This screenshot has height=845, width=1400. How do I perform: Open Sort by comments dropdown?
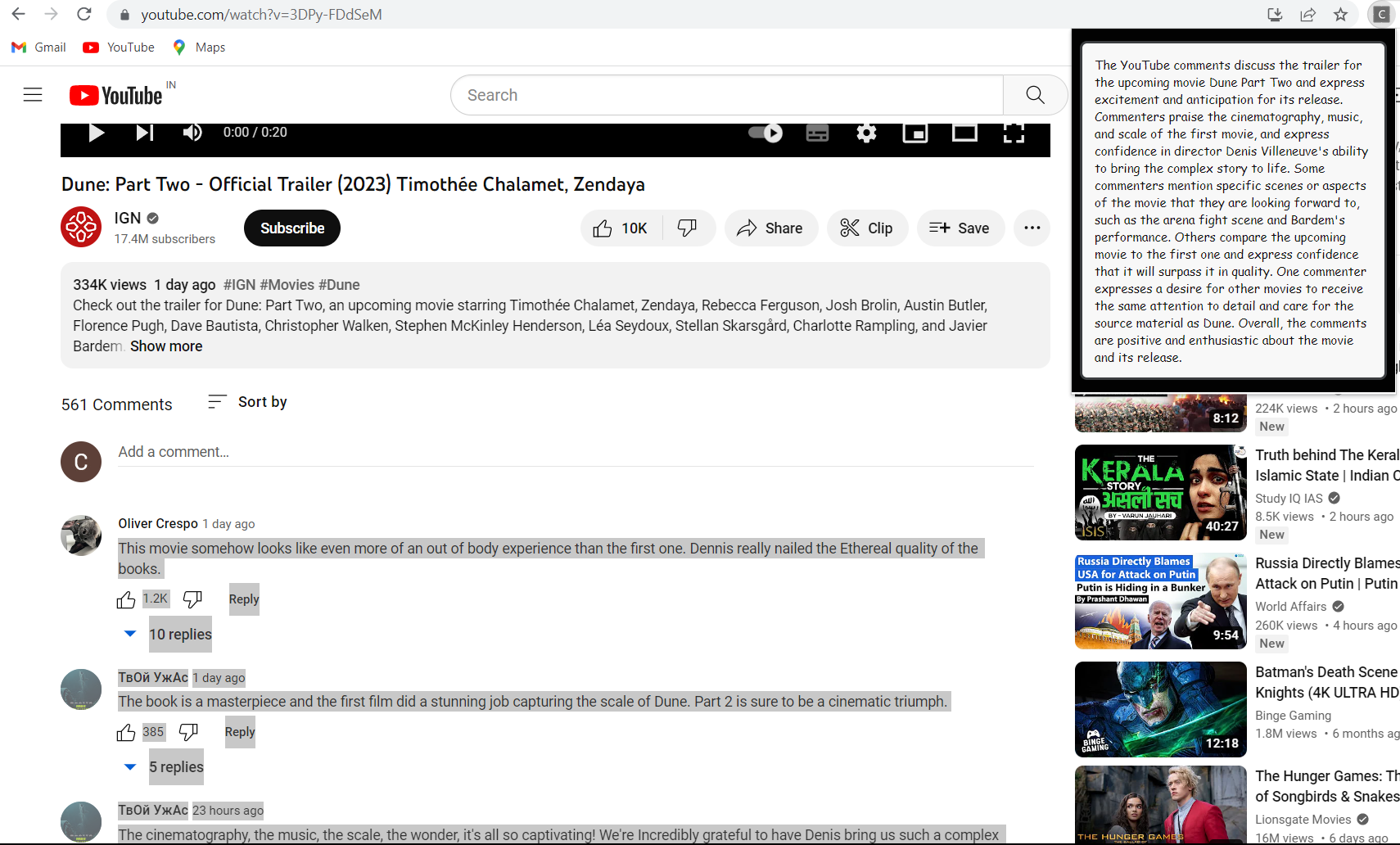click(x=246, y=402)
